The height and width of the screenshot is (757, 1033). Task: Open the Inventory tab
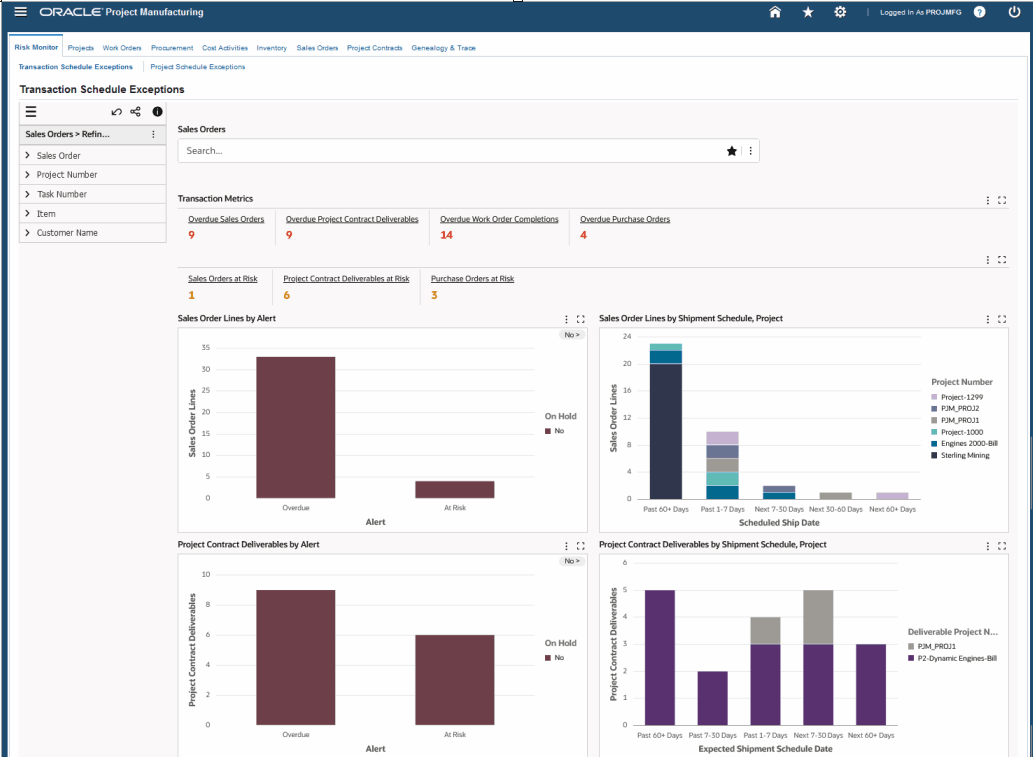coord(271,48)
